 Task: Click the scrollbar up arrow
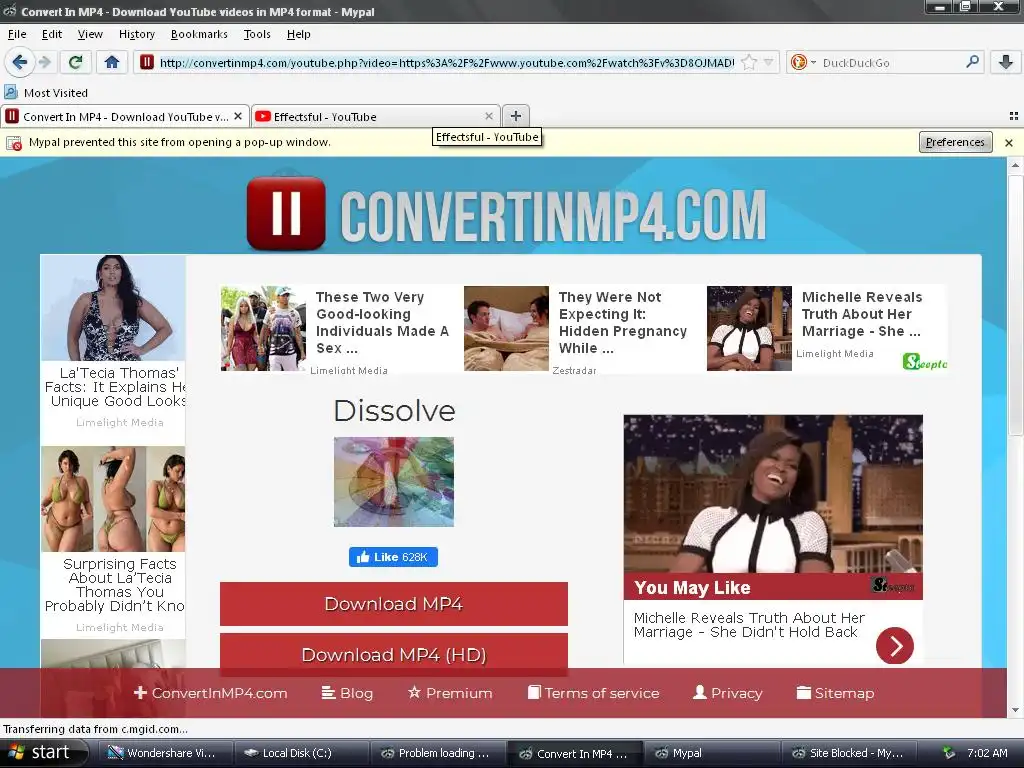[1015, 165]
